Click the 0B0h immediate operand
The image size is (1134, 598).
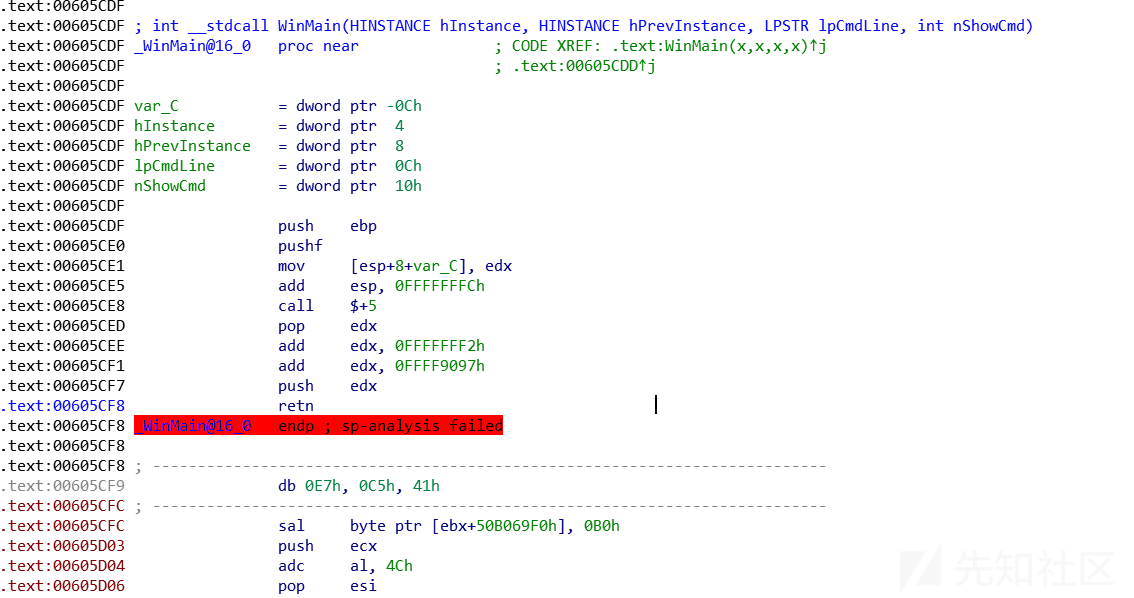(x=602, y=526)
